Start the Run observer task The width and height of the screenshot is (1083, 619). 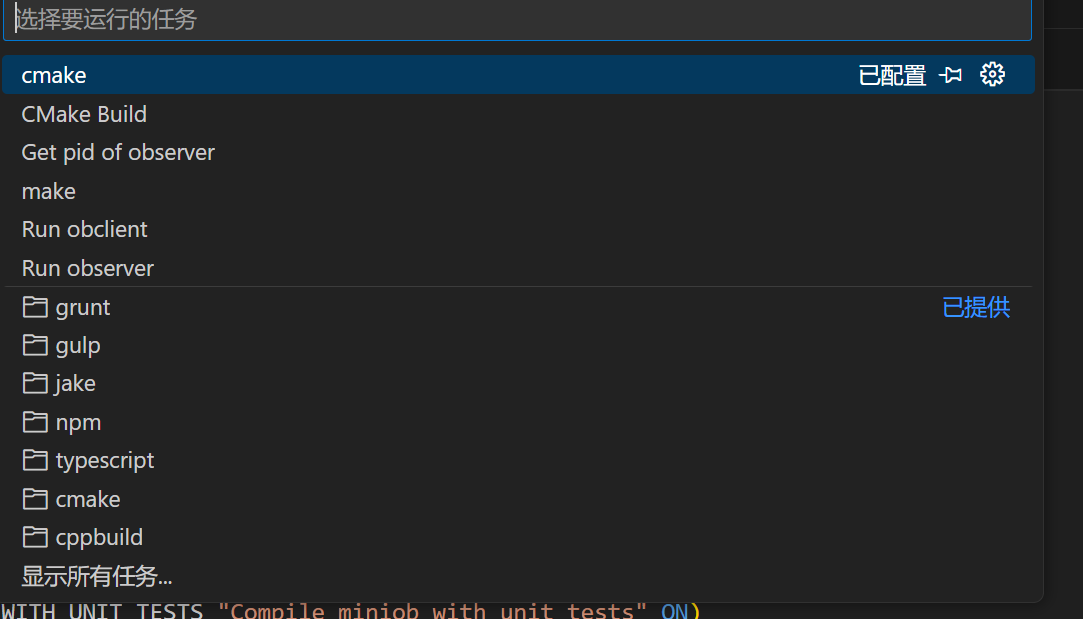[x=88, y=268]
